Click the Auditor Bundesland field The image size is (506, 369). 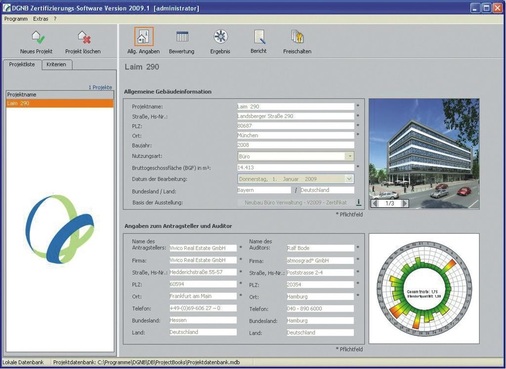320,320
